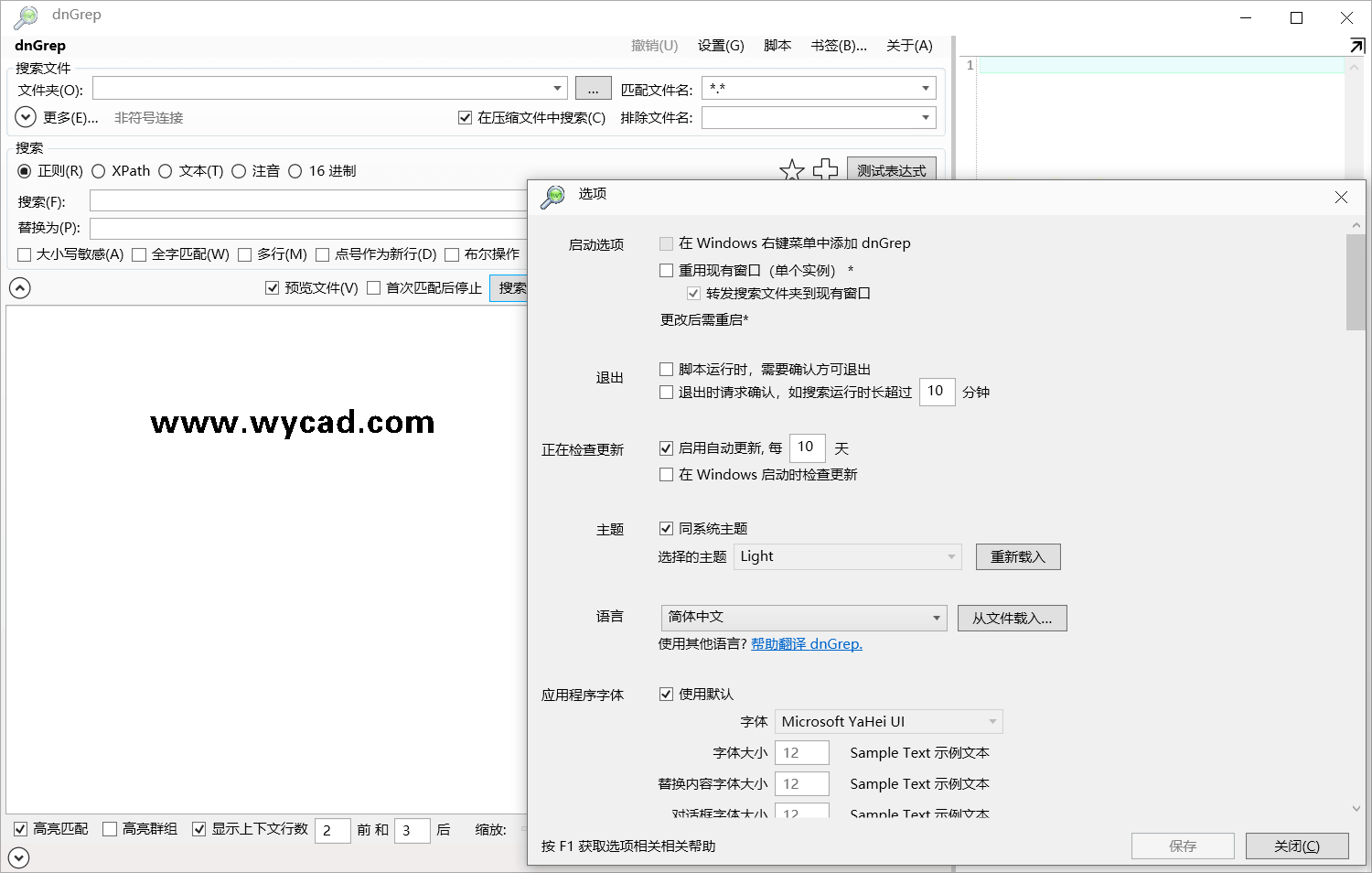
Task: Click the plus icon next to the bookmark star
Action: (826, 169)
